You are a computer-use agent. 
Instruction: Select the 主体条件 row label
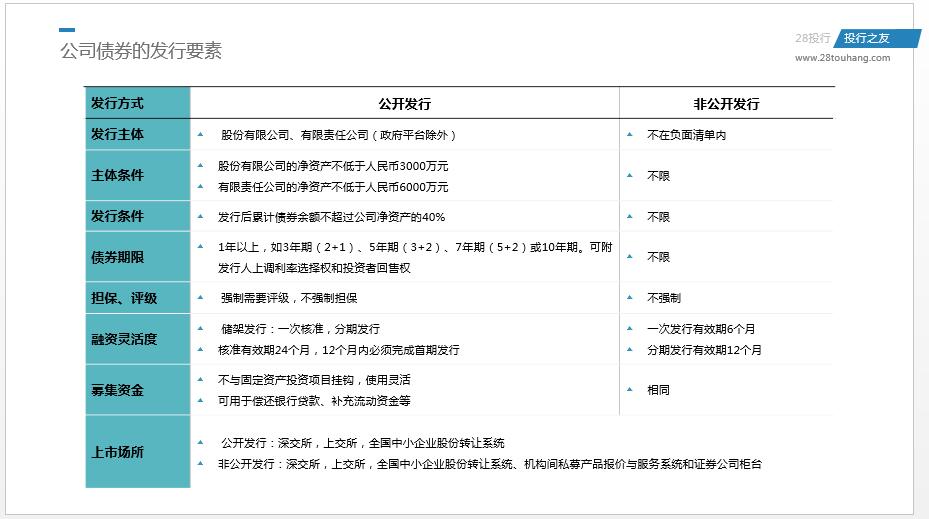[137, 175]
